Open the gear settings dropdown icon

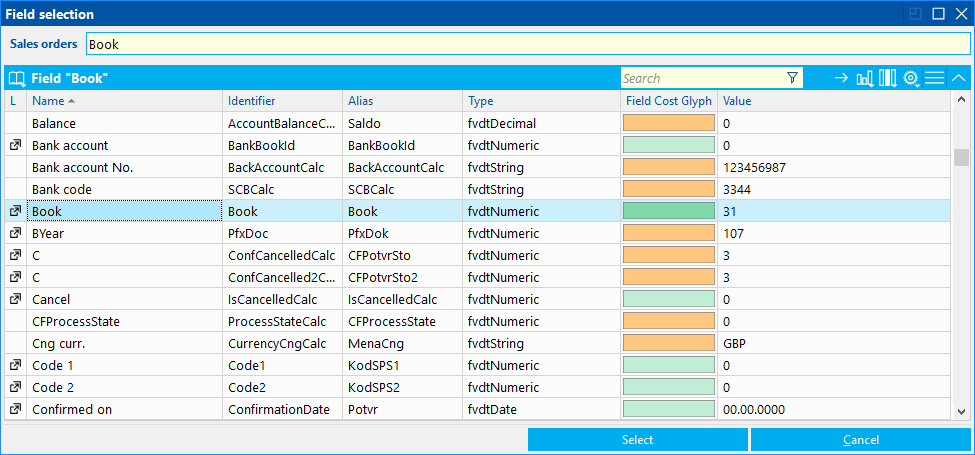click(x=911, y=78)
